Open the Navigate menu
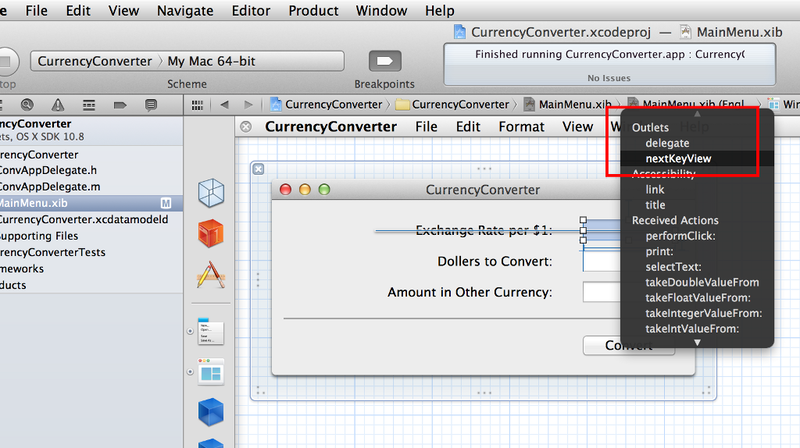 pyautogui.click(x=186, y=11)
